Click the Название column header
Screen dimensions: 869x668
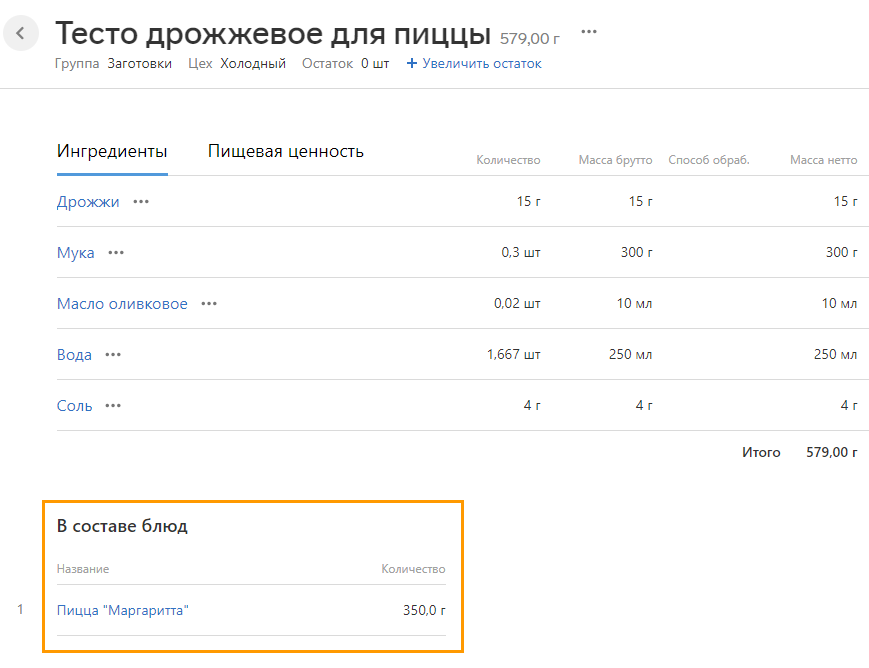click(x=83, y=569)
